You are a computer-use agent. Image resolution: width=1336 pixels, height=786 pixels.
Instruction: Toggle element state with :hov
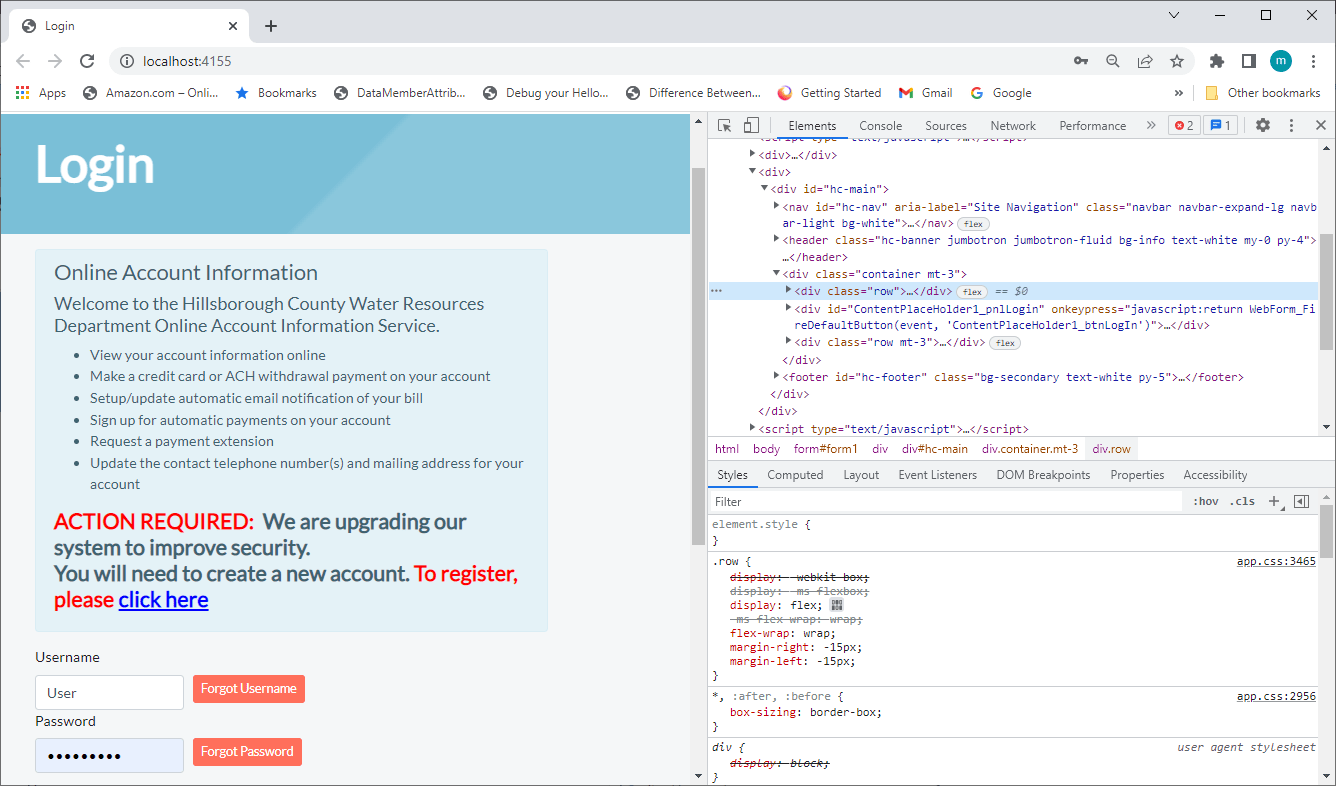point(1205,501)
